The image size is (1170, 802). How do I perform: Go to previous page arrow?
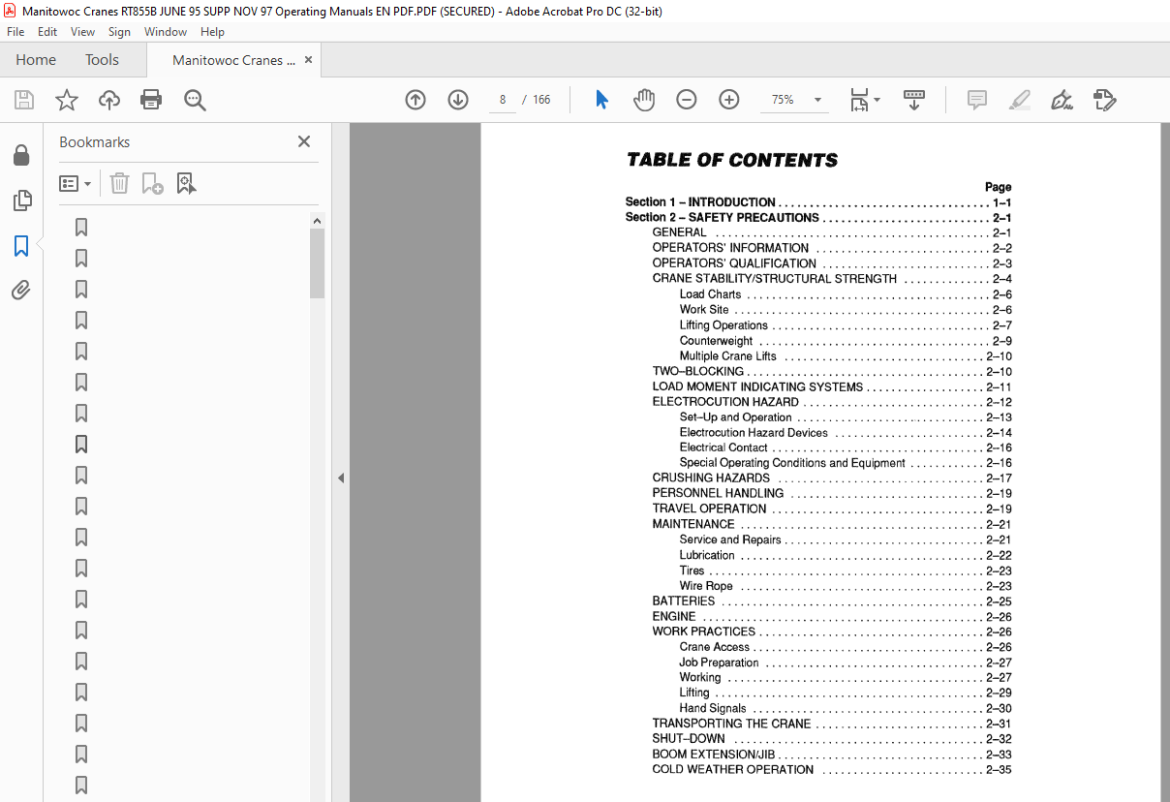[x=416, y=100]
